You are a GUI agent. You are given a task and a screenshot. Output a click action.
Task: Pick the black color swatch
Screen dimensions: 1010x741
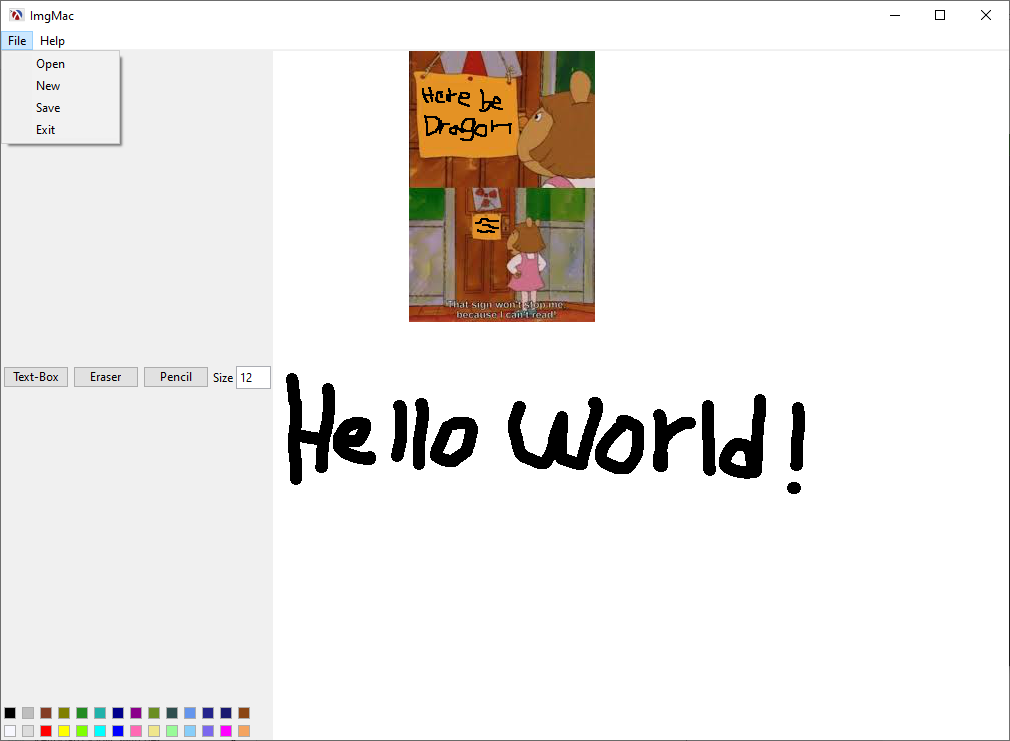click(x=10, y=713)
